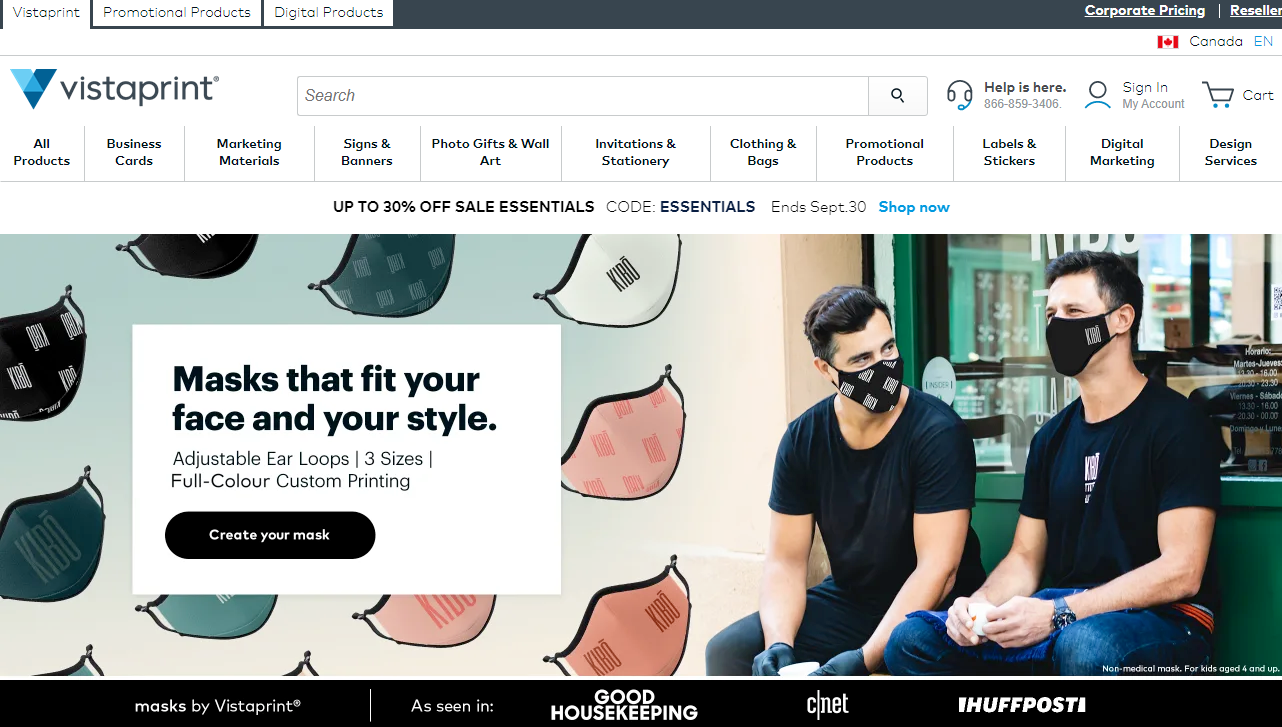The width and height of the screenshot is (1282, 727).
Task: Open the Digital Marketing menu
Action: (x=1122, y=152)
